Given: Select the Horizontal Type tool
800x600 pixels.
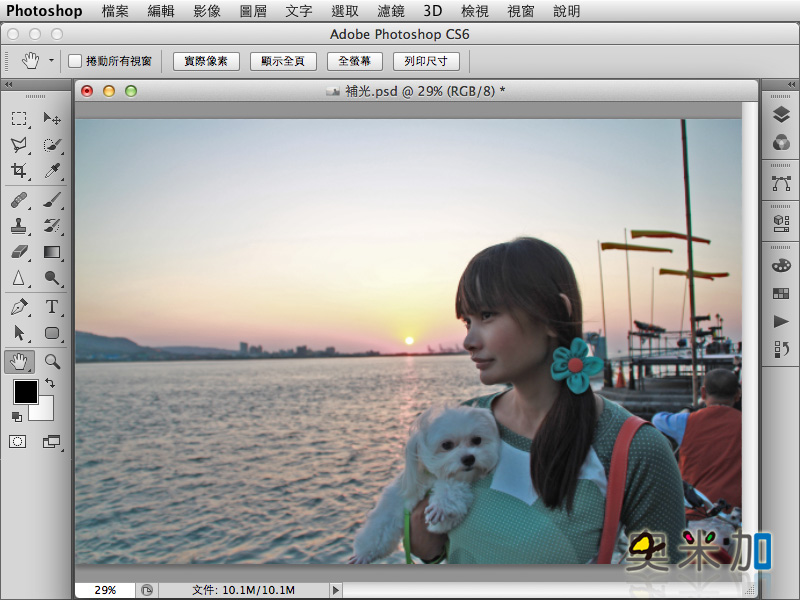Looking at the screenshot, I should (x=53, y=306).
